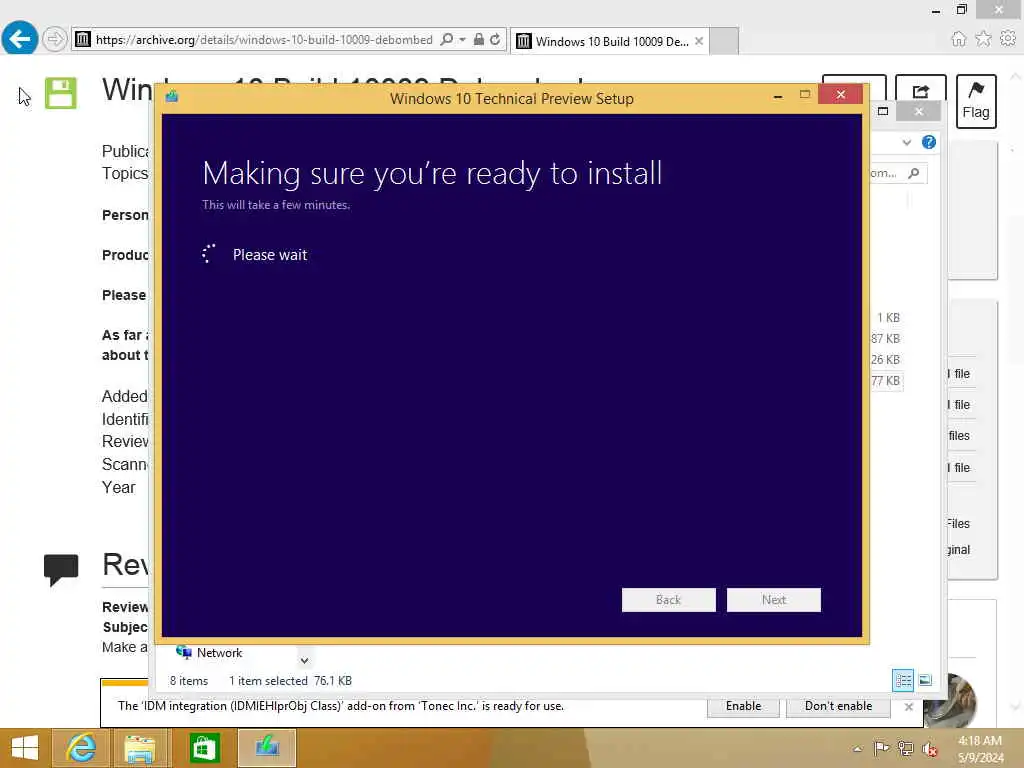Viewport: 1024px width, 768px height.
Task: Close the File Explorer window behind setup
Action: [x=919, y=112]
